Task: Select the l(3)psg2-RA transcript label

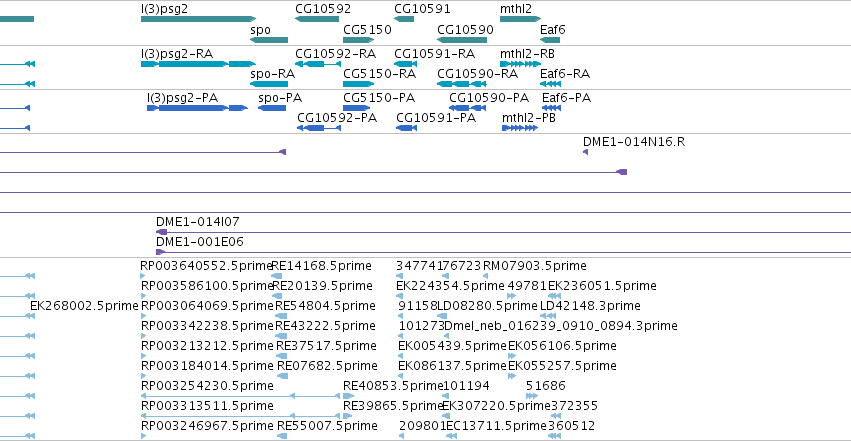Action: coord(177,54)
